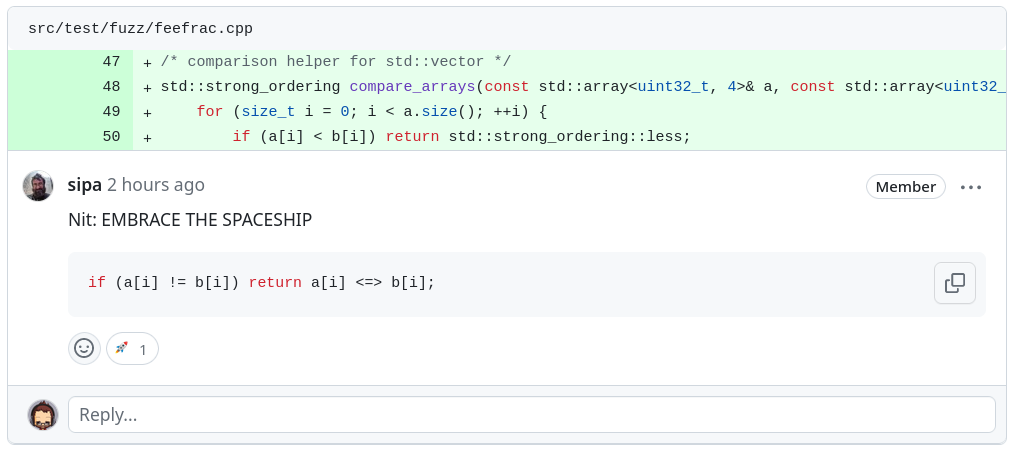The width and height of the screenshot is (1013, 450).
Task: Toggle the rocket reaction on the comment
Action: click(132, 348)
